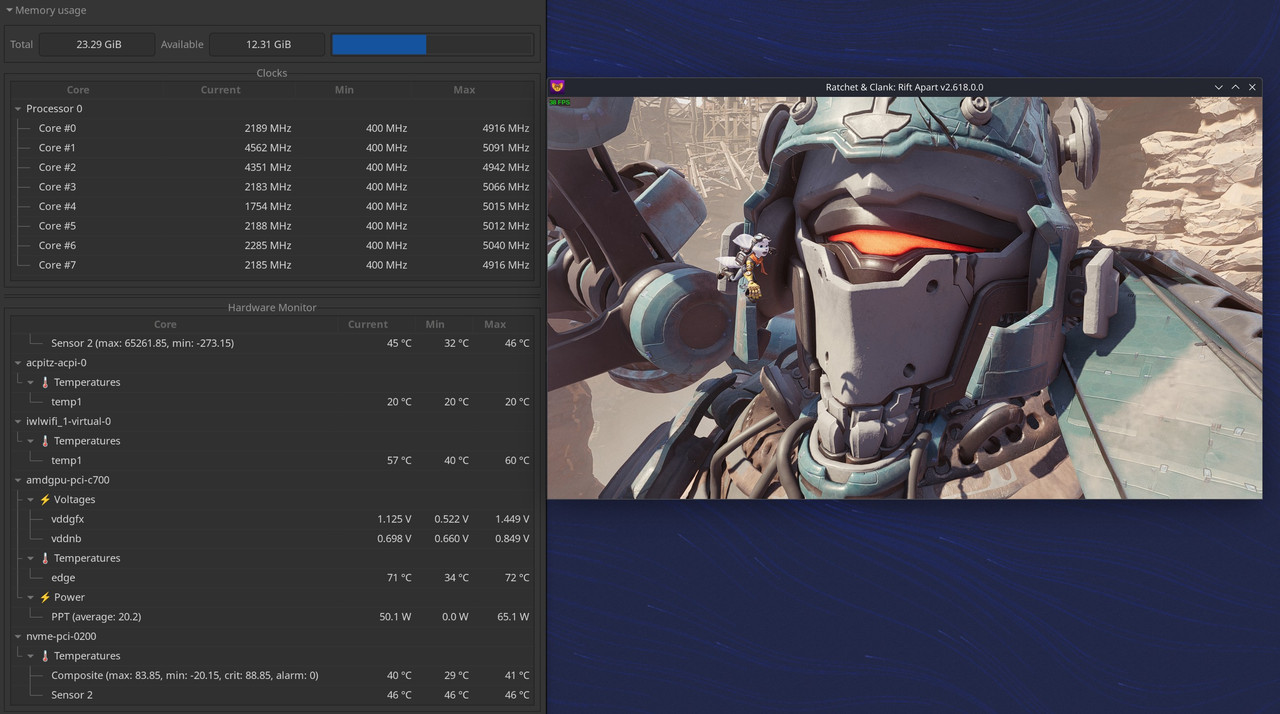Select temp1 under iwlwifi_1-virtual-0
The height and width of the screenshot is (714, 1280).
click(272, 460)
